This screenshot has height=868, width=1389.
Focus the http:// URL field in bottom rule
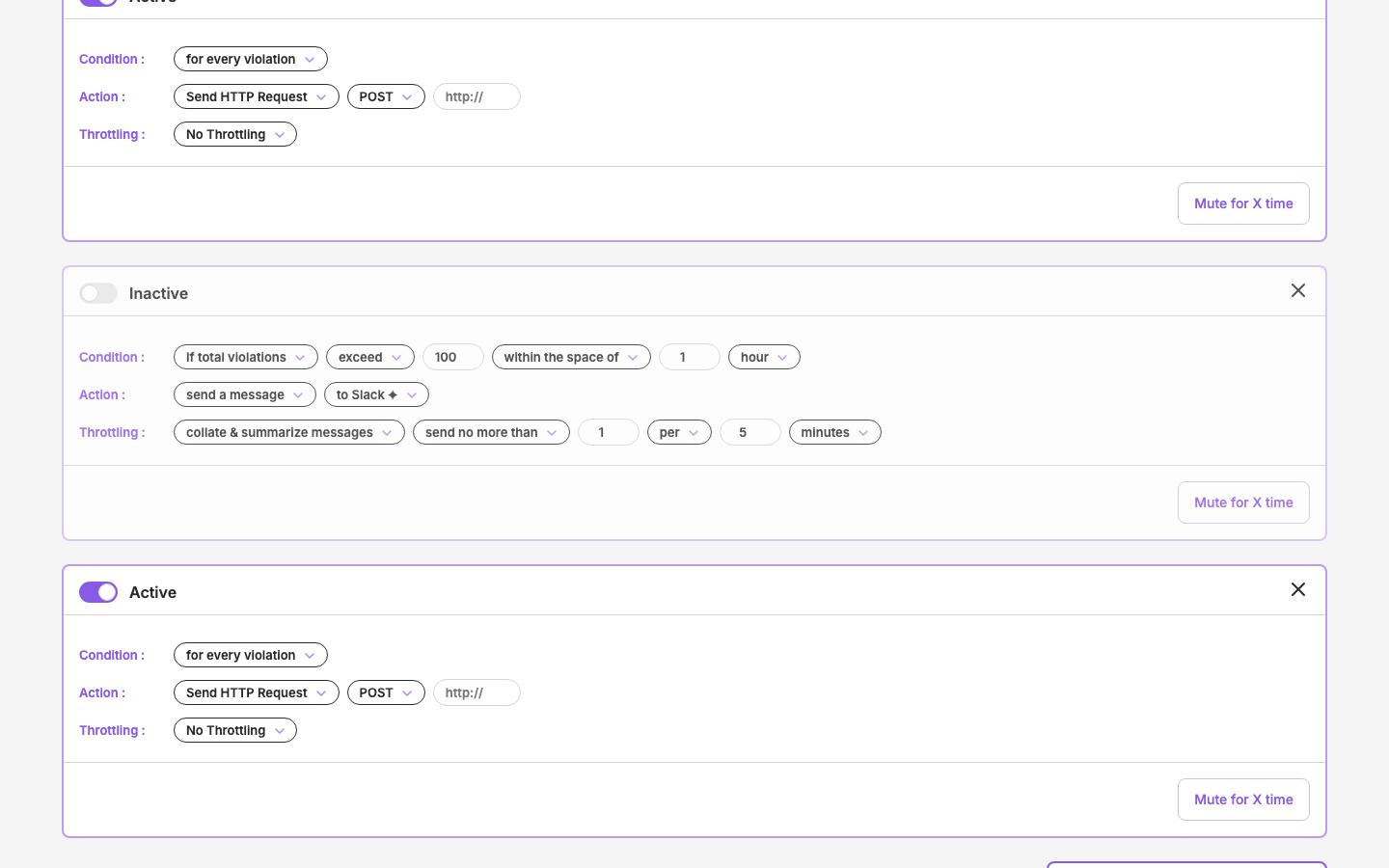click(477, 692)
